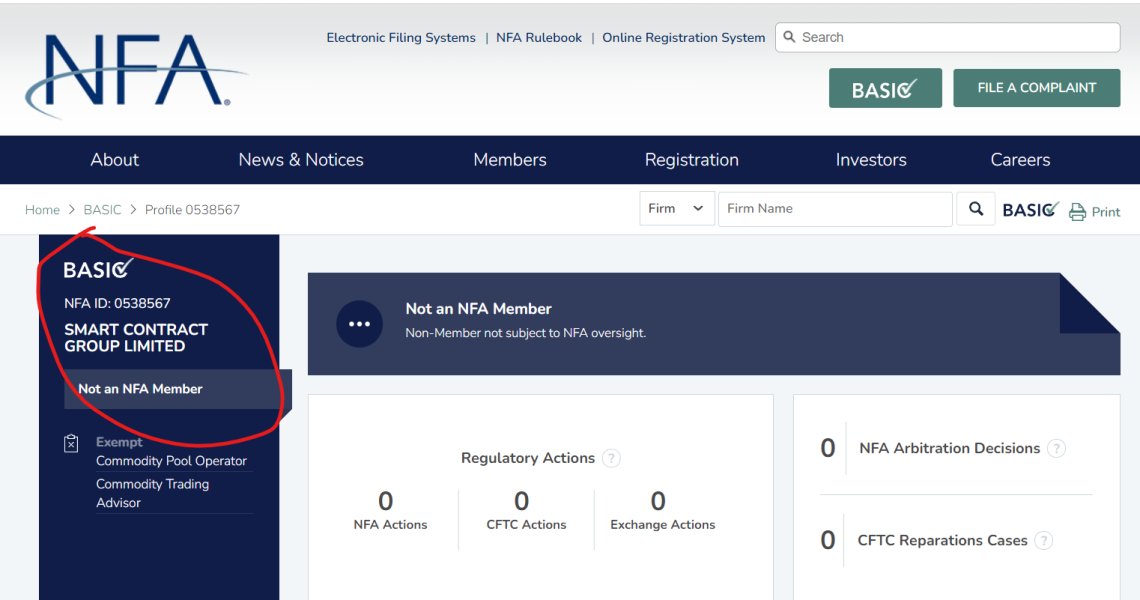Open the Commodity Trading Advisor sidebar link

(153, 493)
